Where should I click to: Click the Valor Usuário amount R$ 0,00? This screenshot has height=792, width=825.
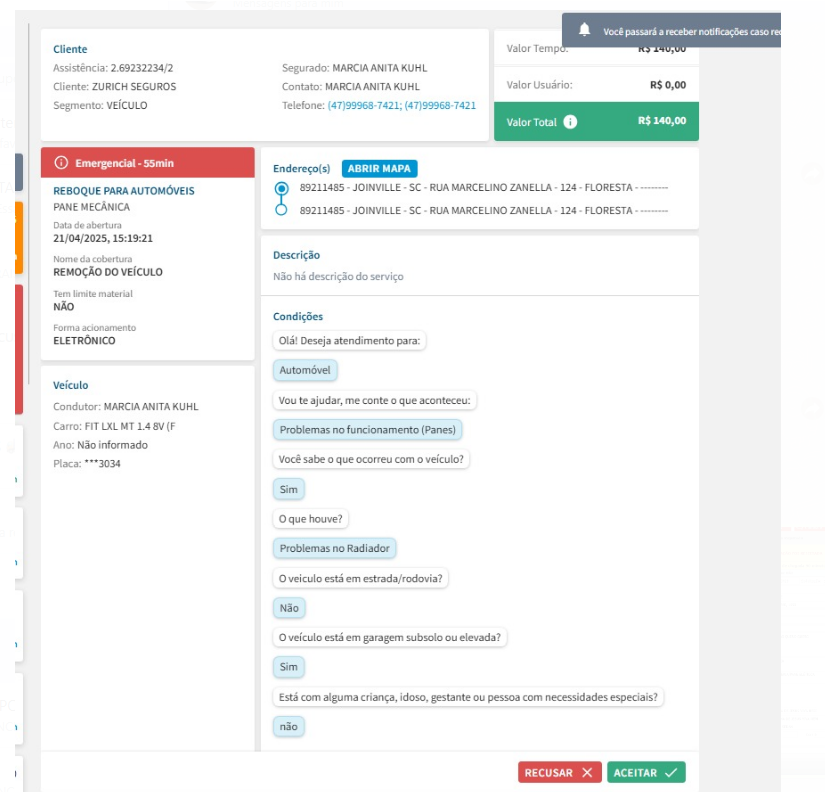[668, 85]
